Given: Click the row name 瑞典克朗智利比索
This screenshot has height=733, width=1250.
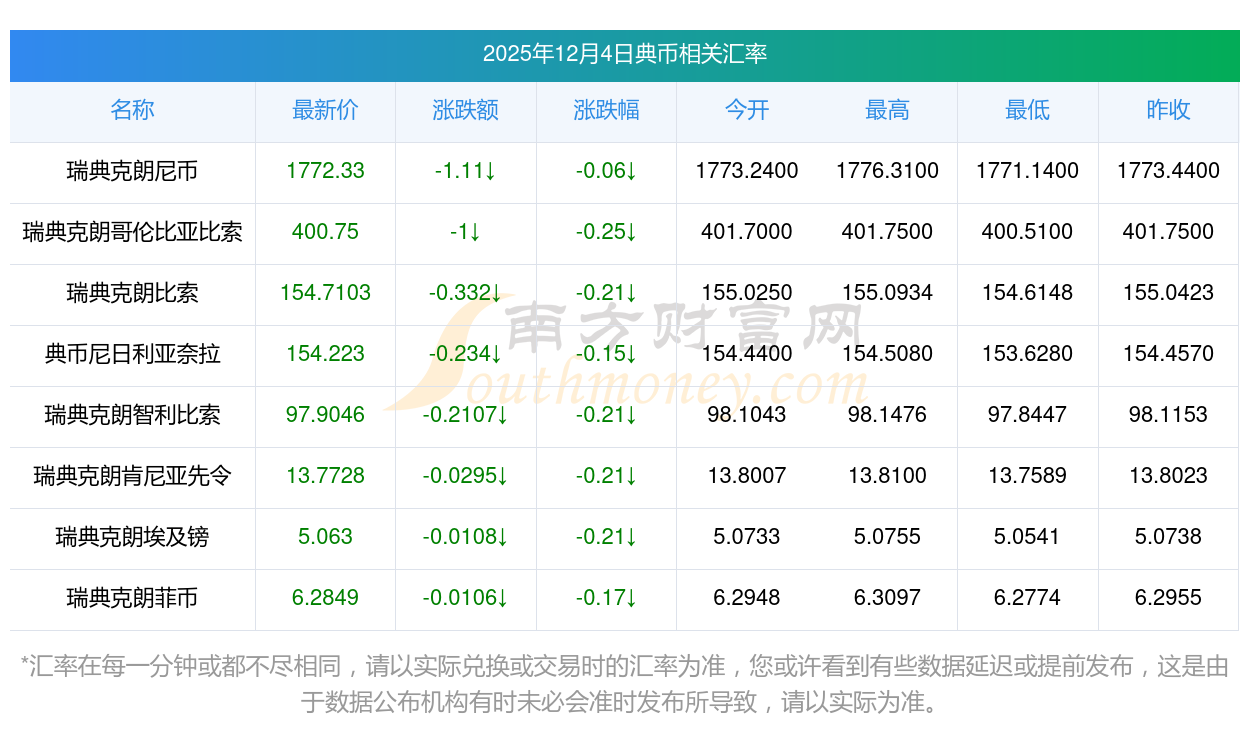Looking at the screenshot, I should coord(133,415).
